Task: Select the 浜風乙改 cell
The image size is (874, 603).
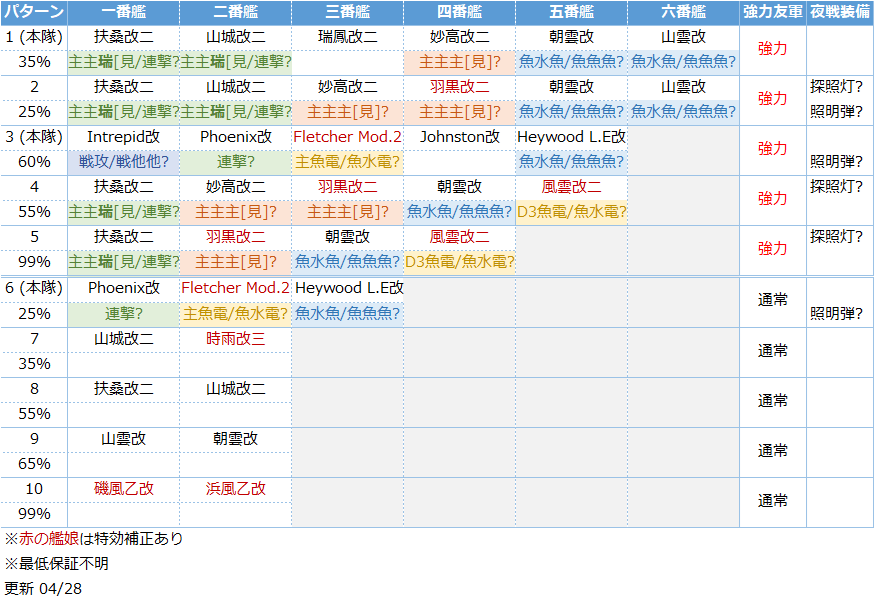Action: [x=236, y=489]
